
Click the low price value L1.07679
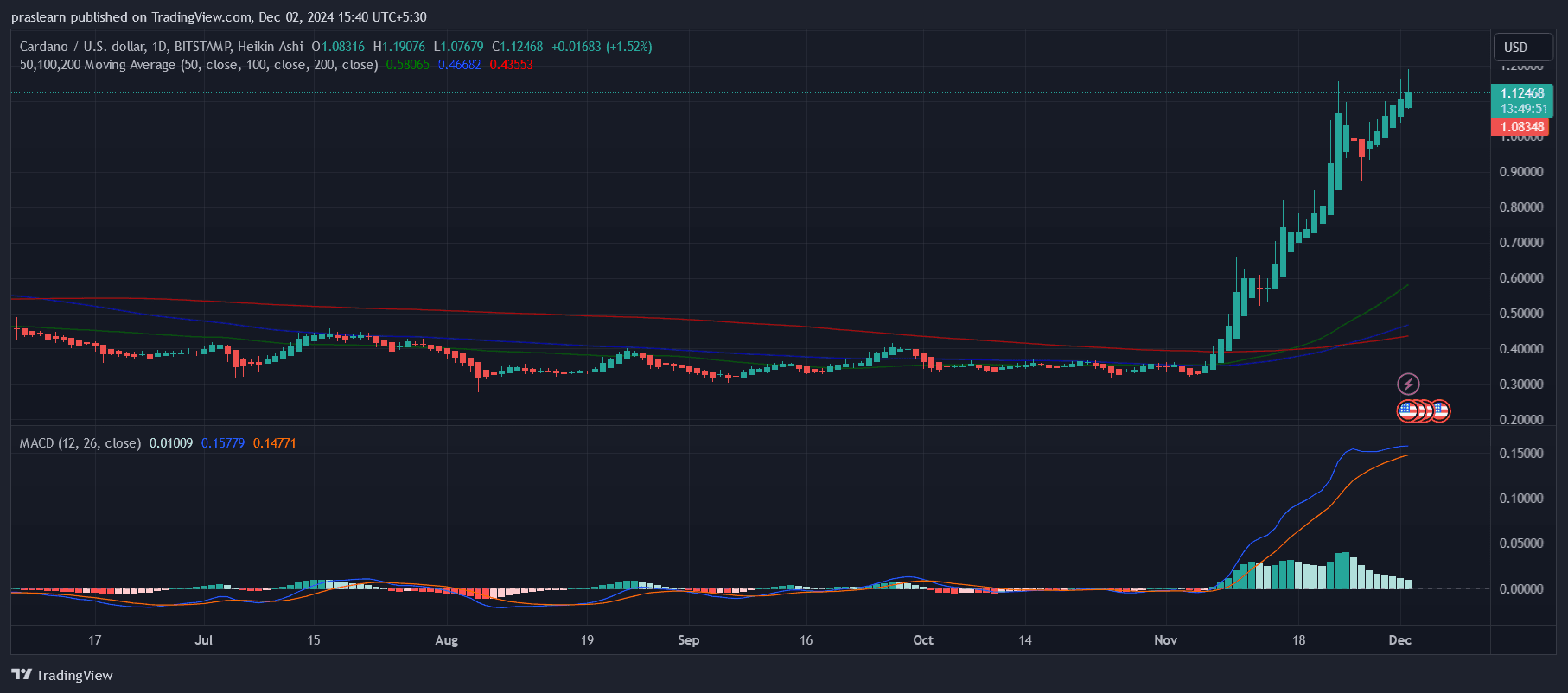coord(458,47)
